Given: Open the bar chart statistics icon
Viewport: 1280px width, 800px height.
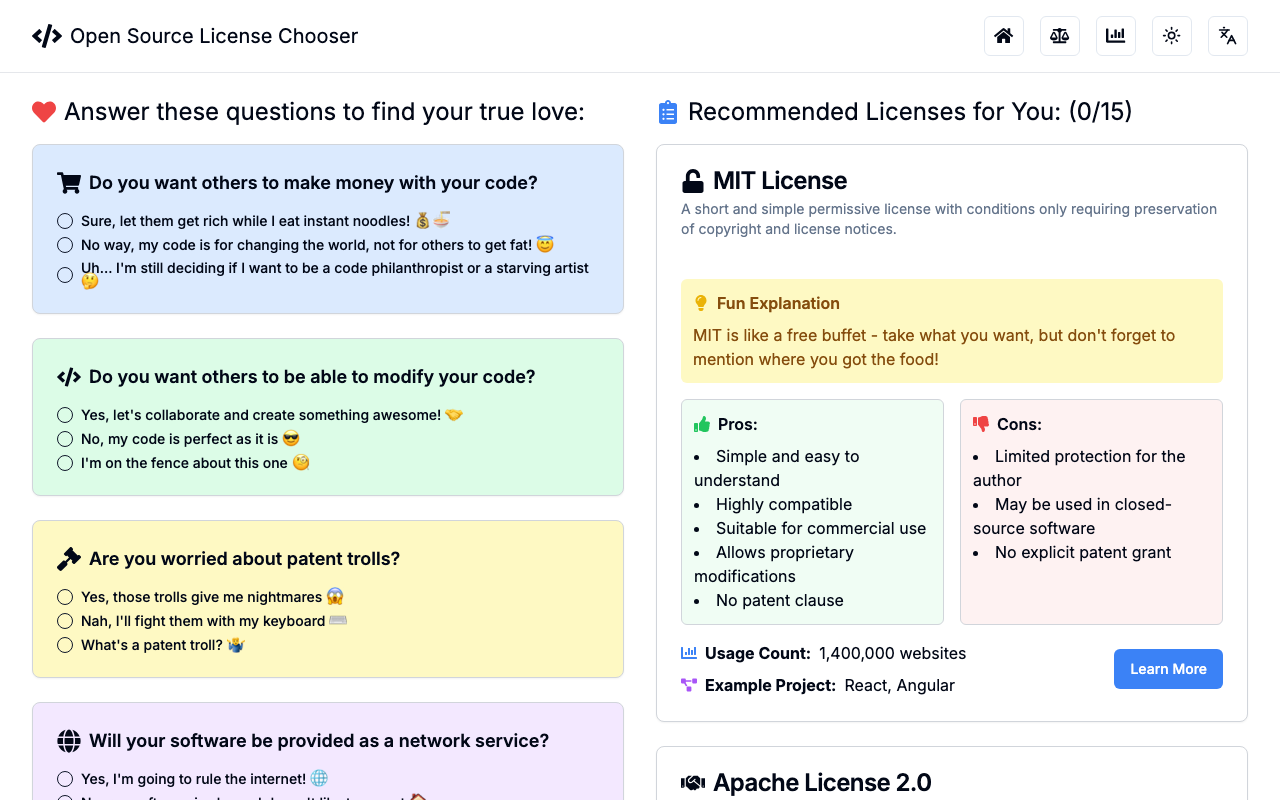Looking at the screenshot, I should point(1116,36).
